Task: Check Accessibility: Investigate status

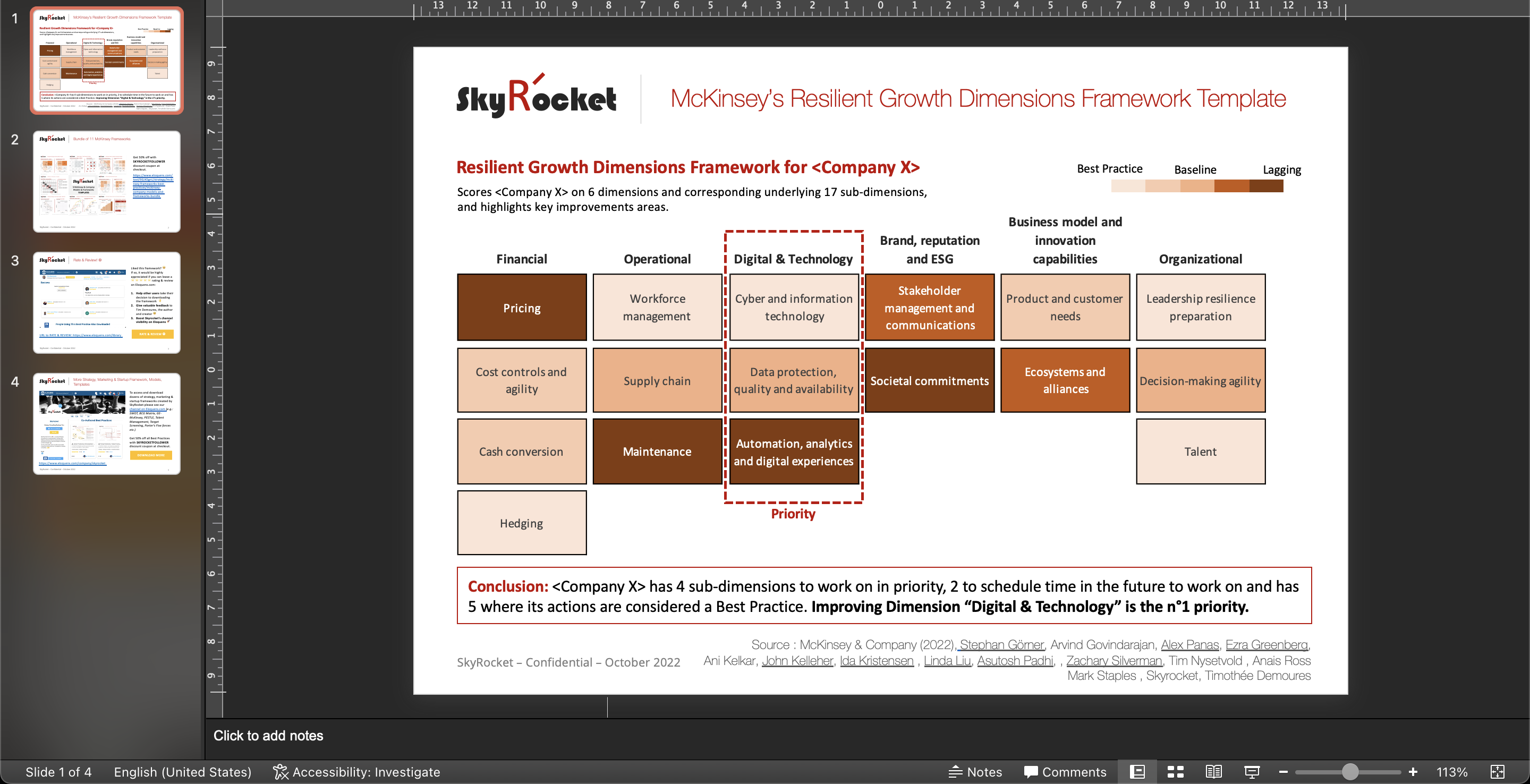Action: pyautogui.click(x=356, y=772)
